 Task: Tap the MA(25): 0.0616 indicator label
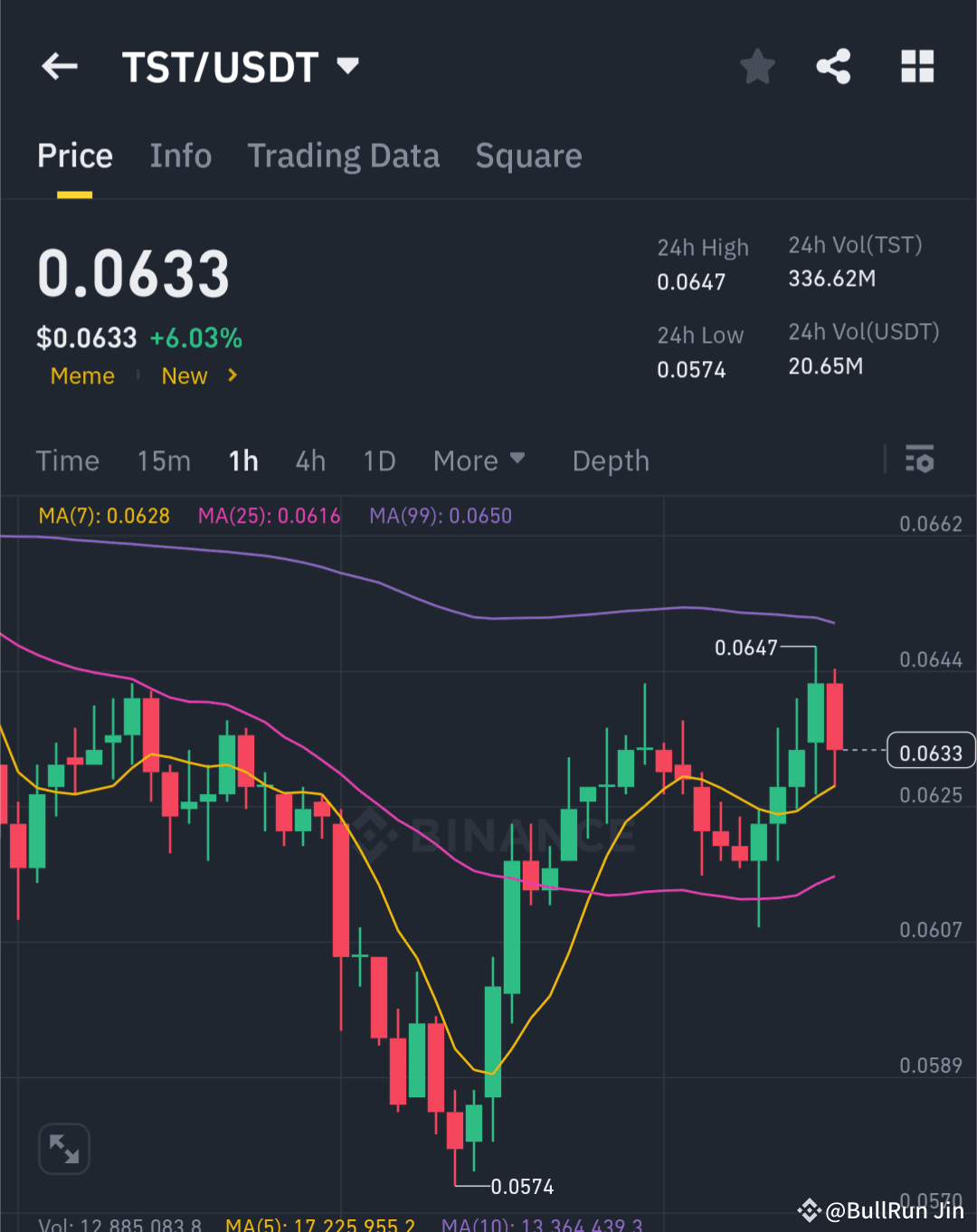tap(270, 516)
